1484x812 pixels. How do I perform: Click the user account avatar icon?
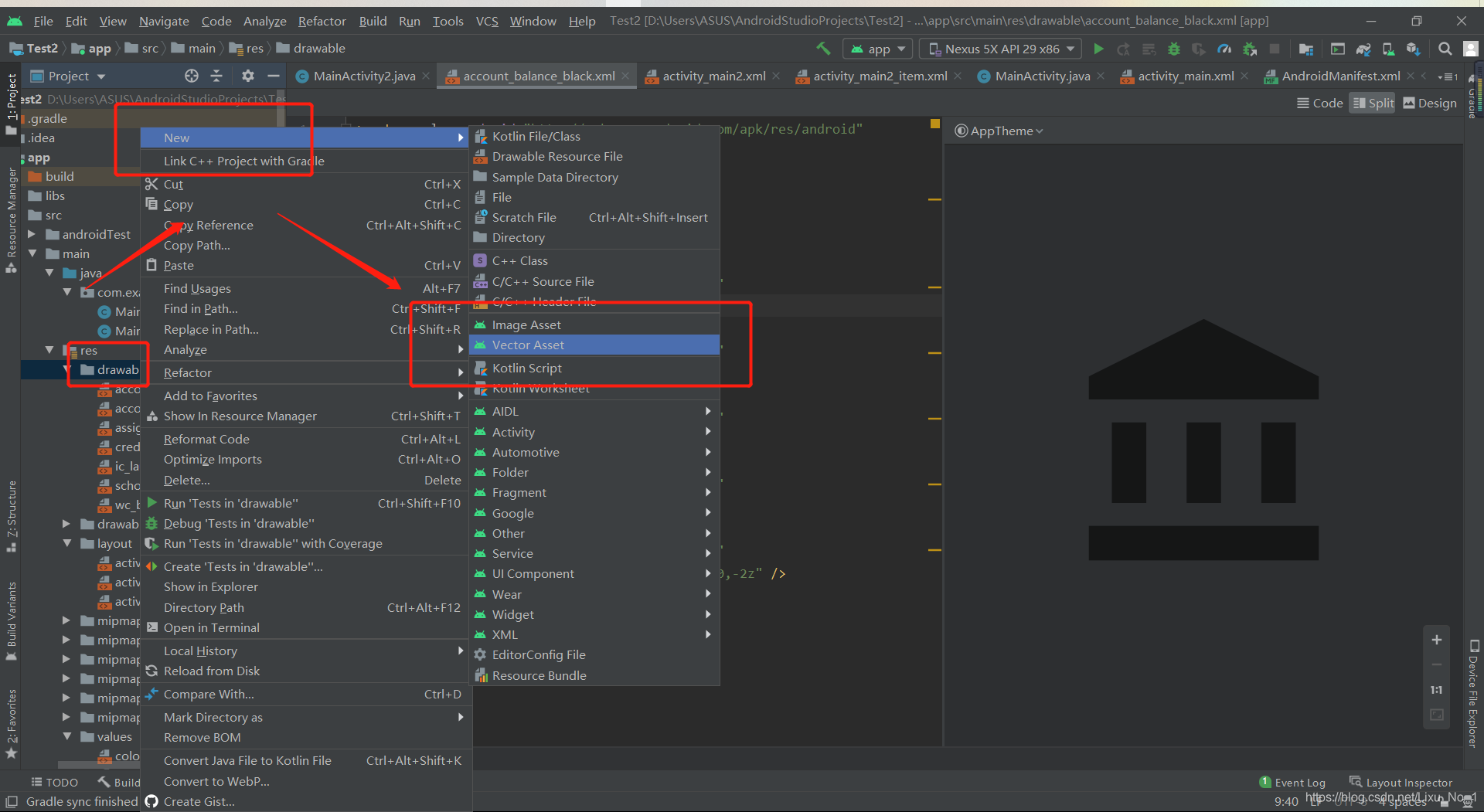1470,49
